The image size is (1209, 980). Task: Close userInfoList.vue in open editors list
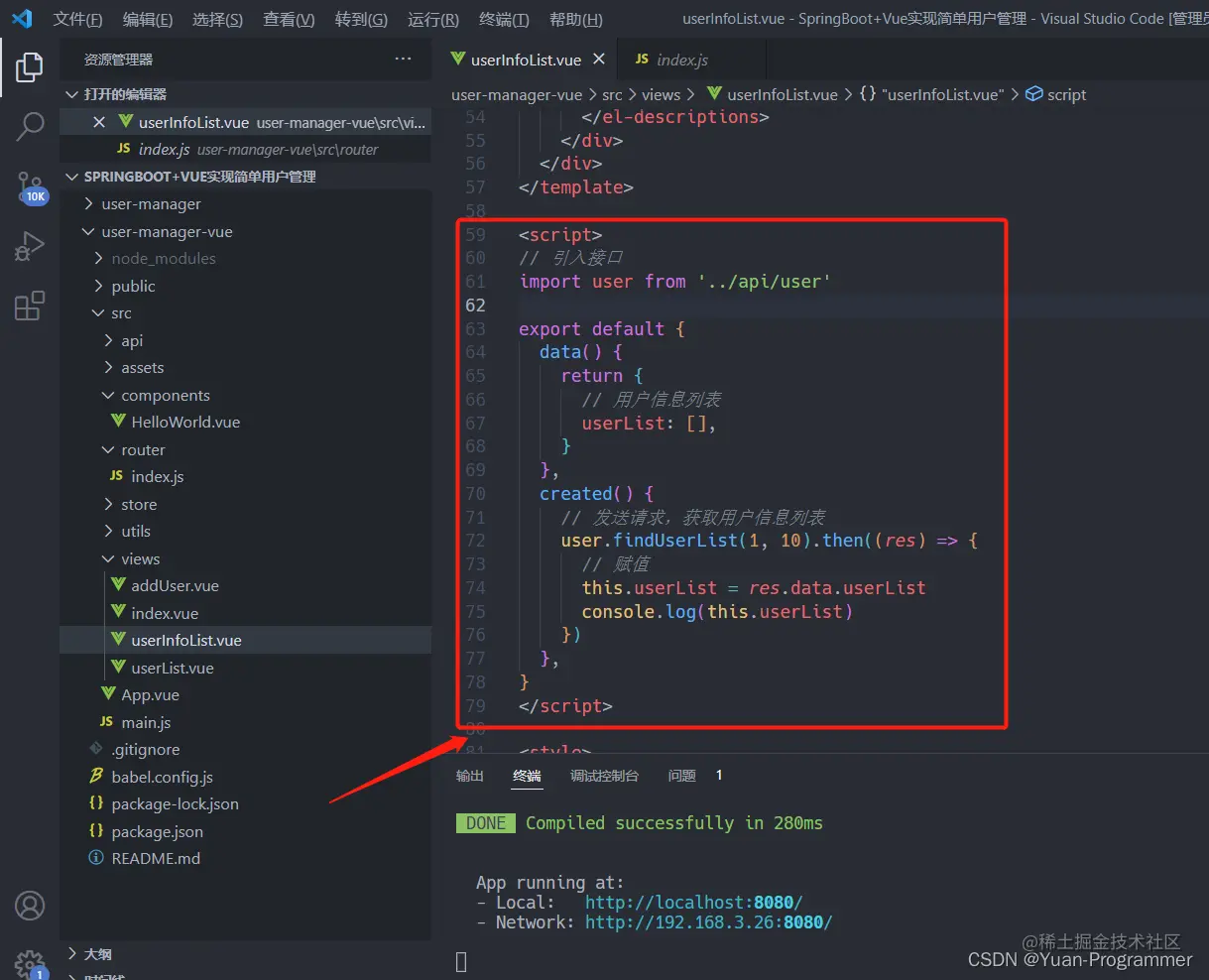(x=98, y=122)
